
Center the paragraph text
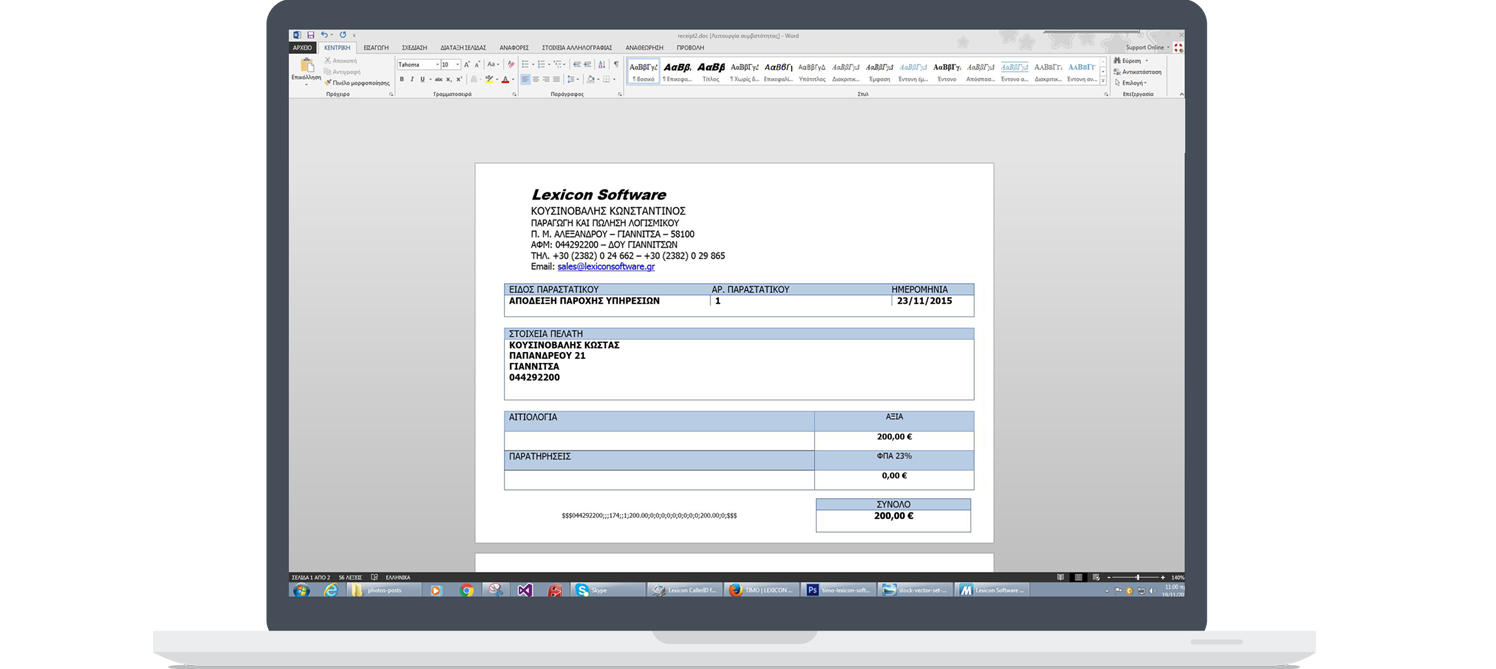click(536, 79)
